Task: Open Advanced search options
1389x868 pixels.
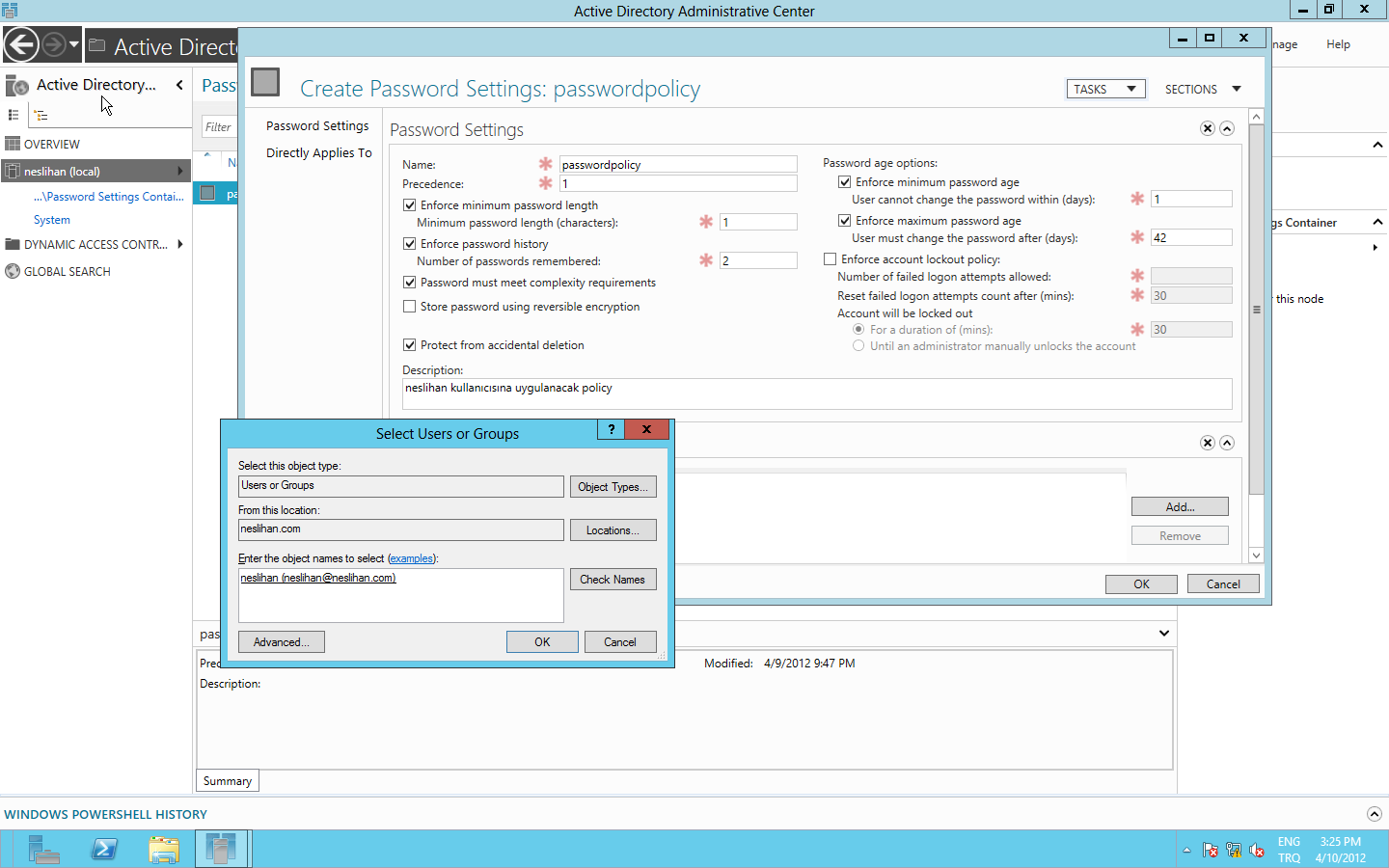Action: point(281,642)
